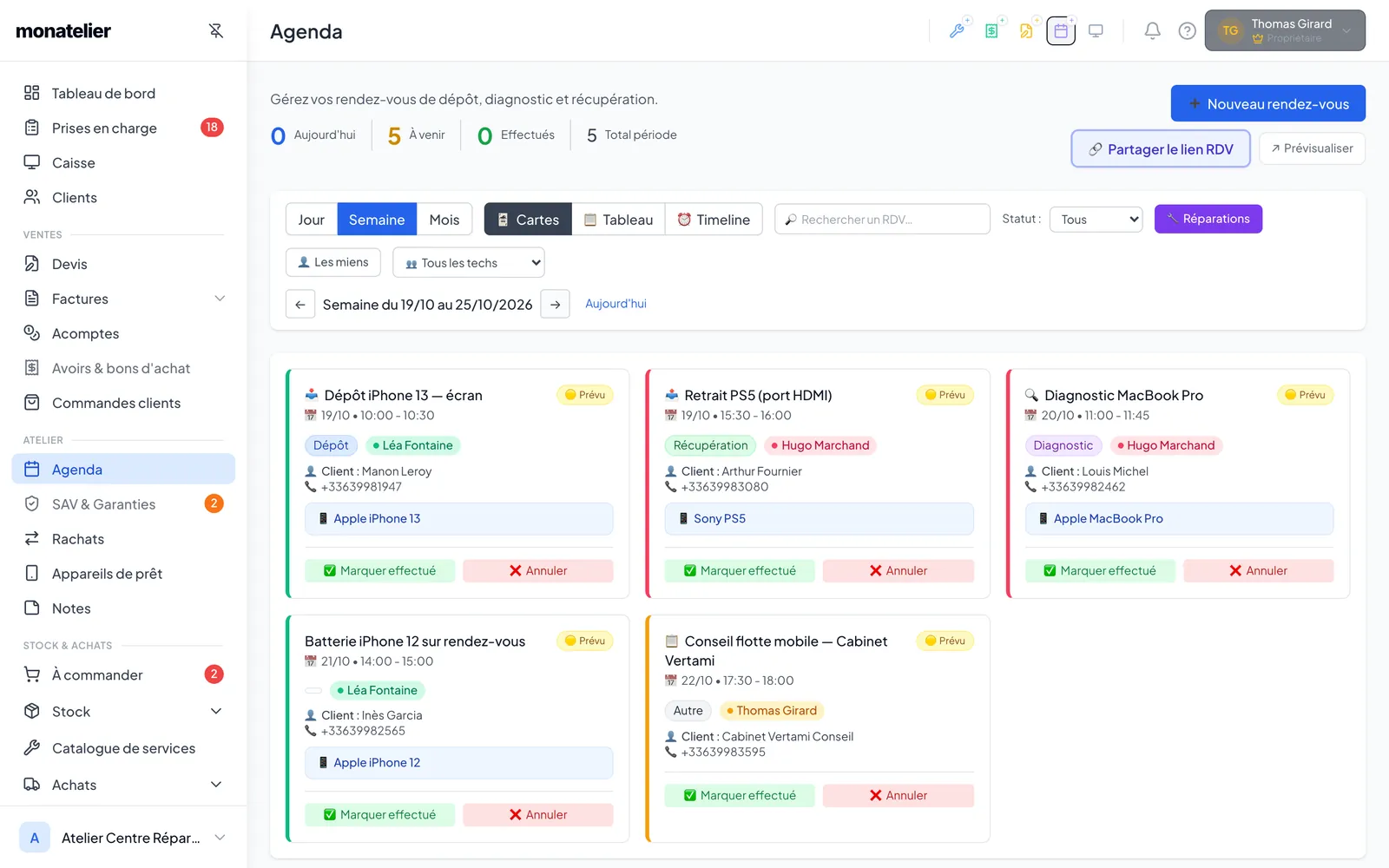Open Catalogue de services
The image size is (1389, 868).
tap(123, 748)
